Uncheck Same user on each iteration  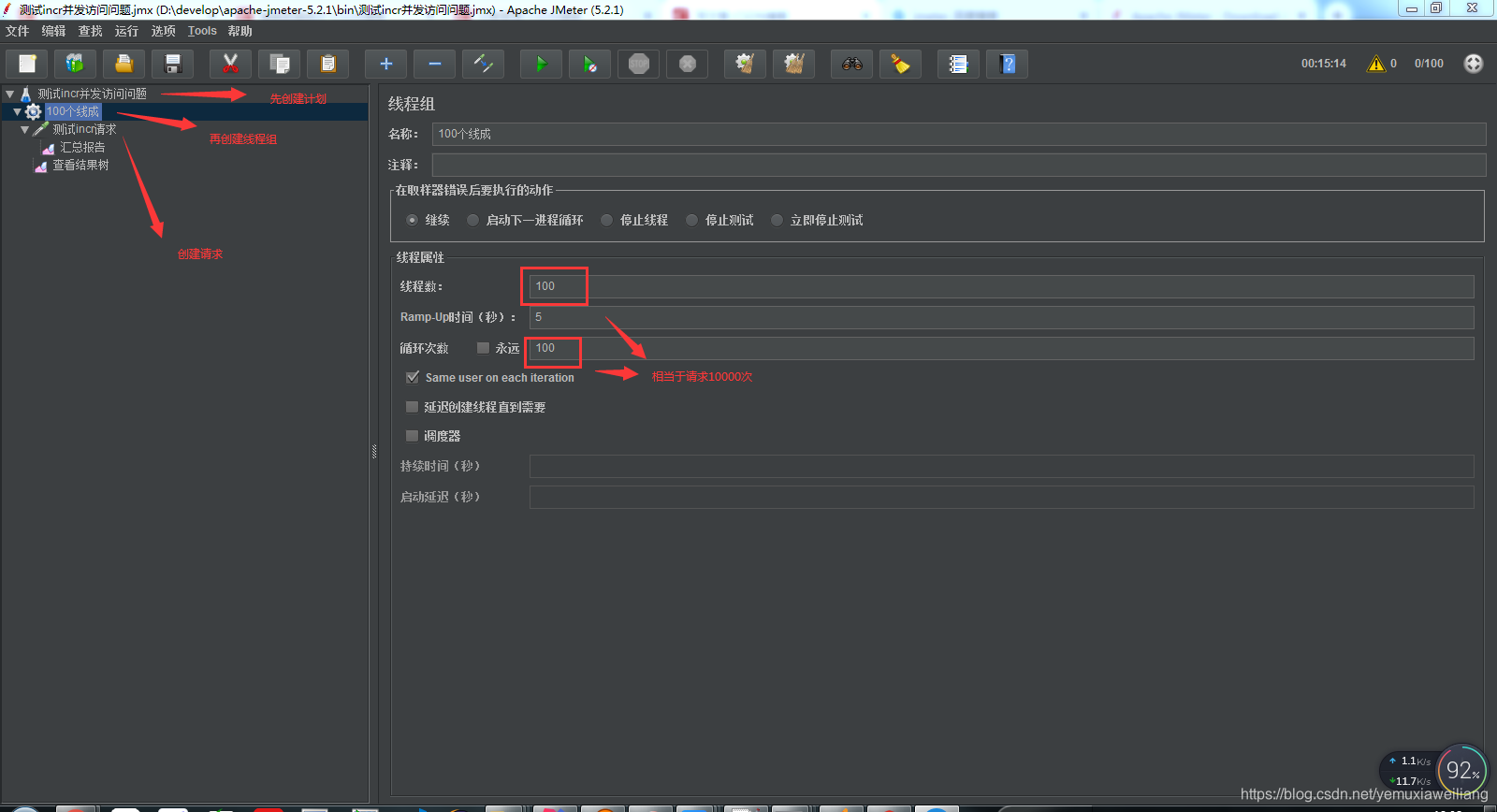coord(412,377)
